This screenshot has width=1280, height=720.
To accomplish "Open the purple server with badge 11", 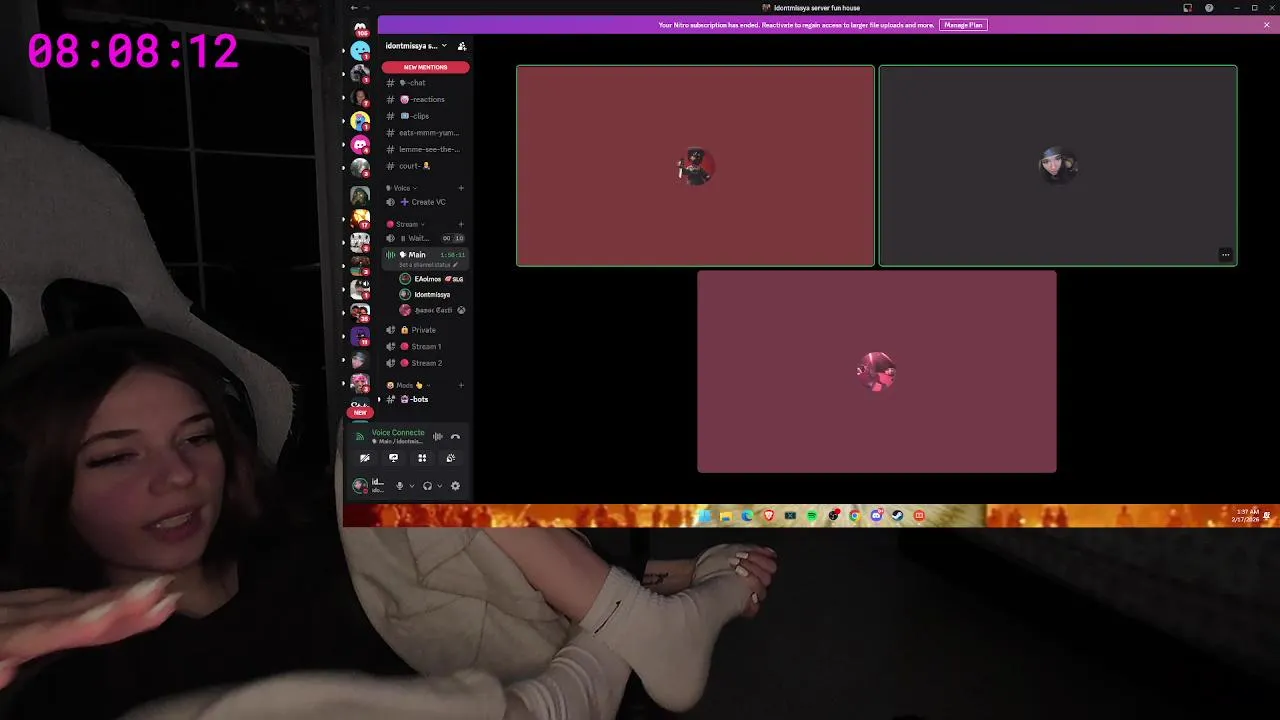I will pos(360,336).
